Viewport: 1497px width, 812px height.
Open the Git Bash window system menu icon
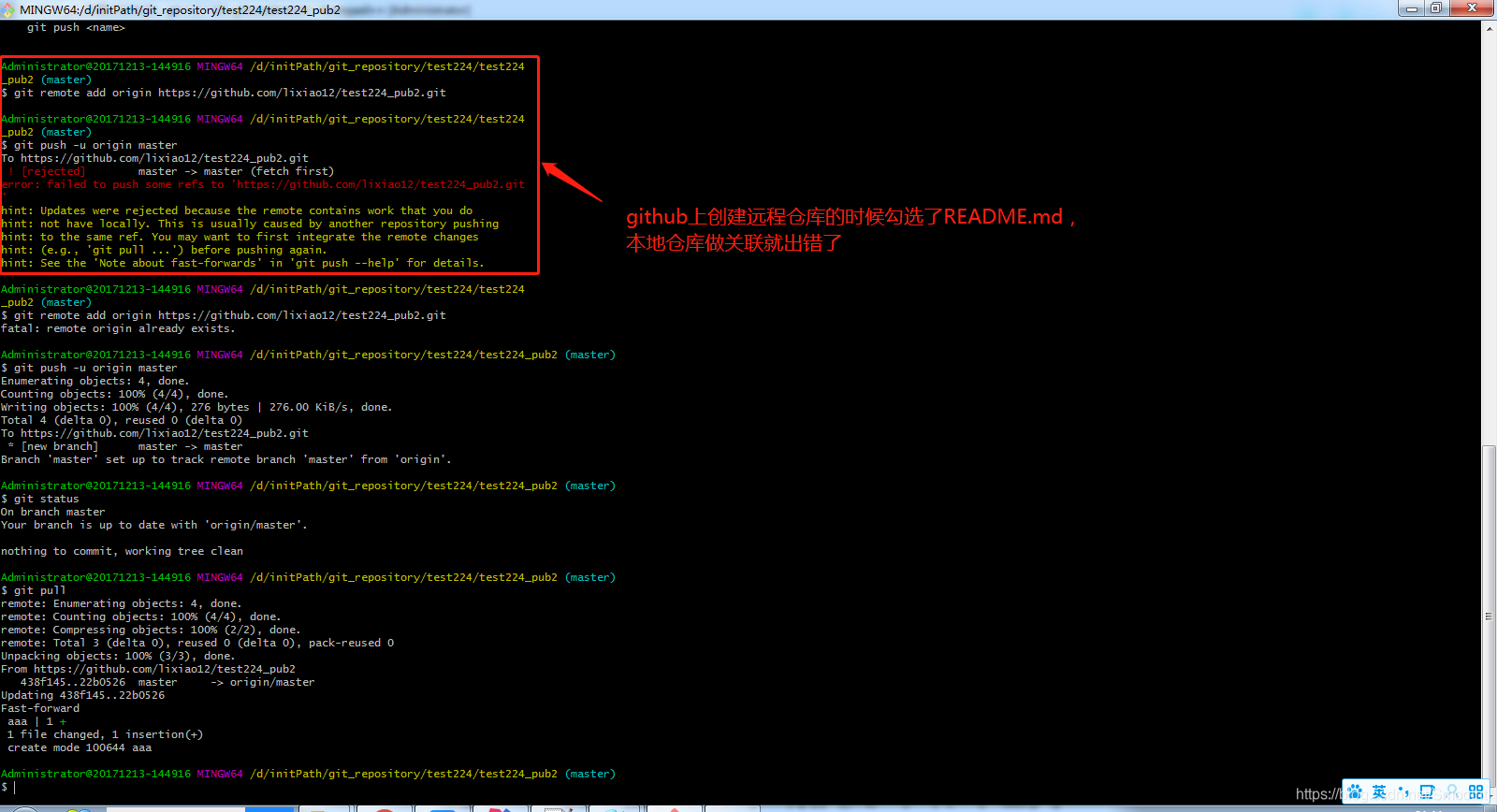click(8, 9)
